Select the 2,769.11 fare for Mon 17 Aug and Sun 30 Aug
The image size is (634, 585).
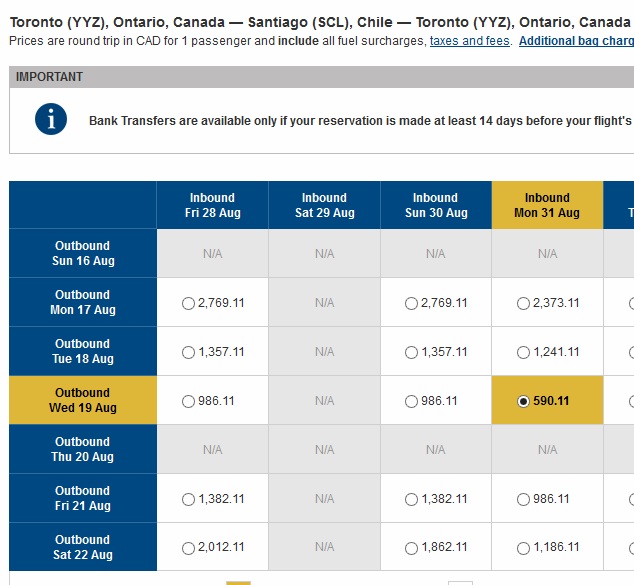412,303
